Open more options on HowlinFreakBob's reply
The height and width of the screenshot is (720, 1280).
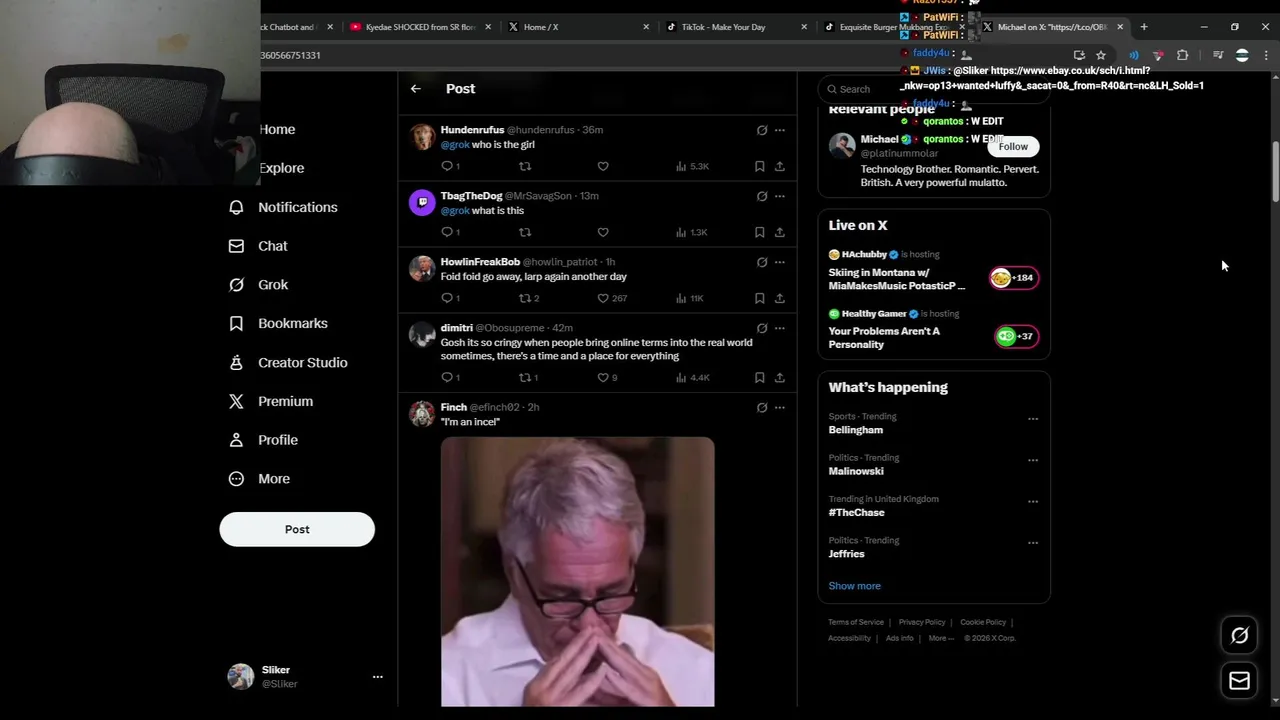click(780, 262)
